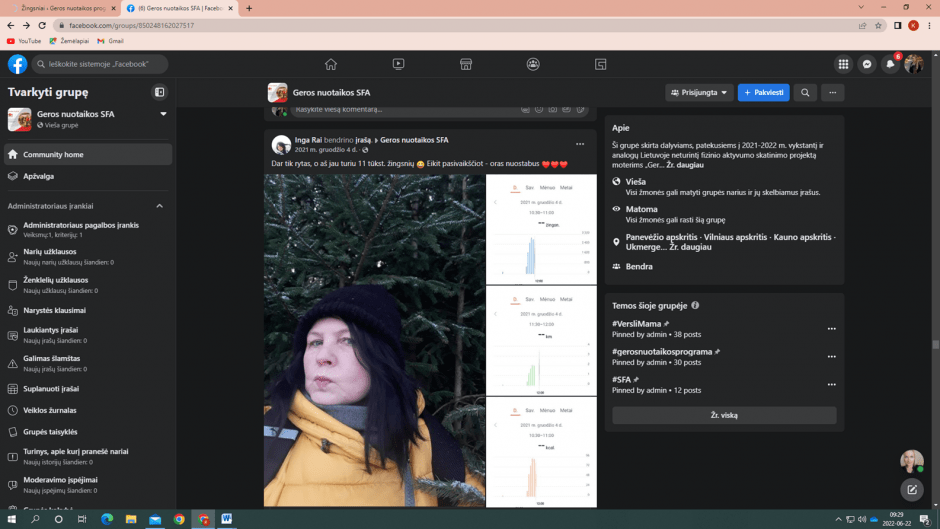Image resolution: width=940 pixels, height=529 pixels.
Task: Open the #VersliMama topic link
Action: click(636, 324)
